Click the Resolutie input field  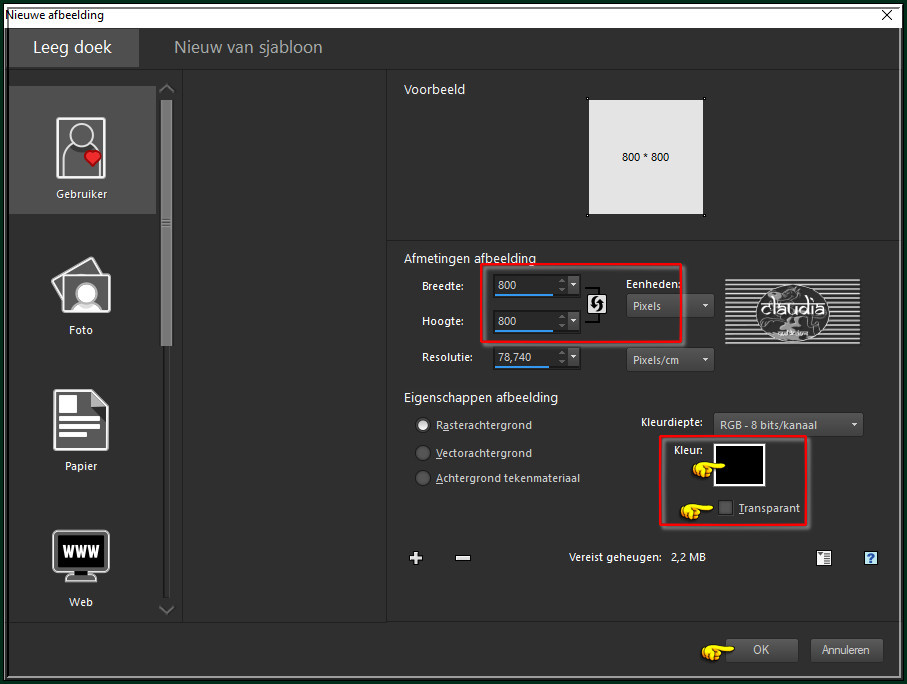pos(525,357)
